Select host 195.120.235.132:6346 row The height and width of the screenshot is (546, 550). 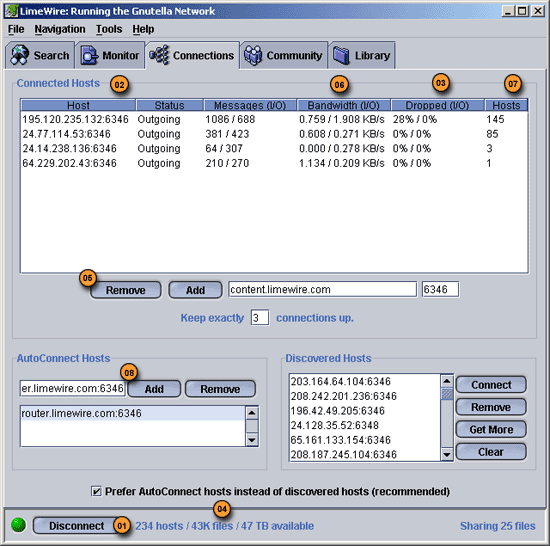[x=274, y=119]
